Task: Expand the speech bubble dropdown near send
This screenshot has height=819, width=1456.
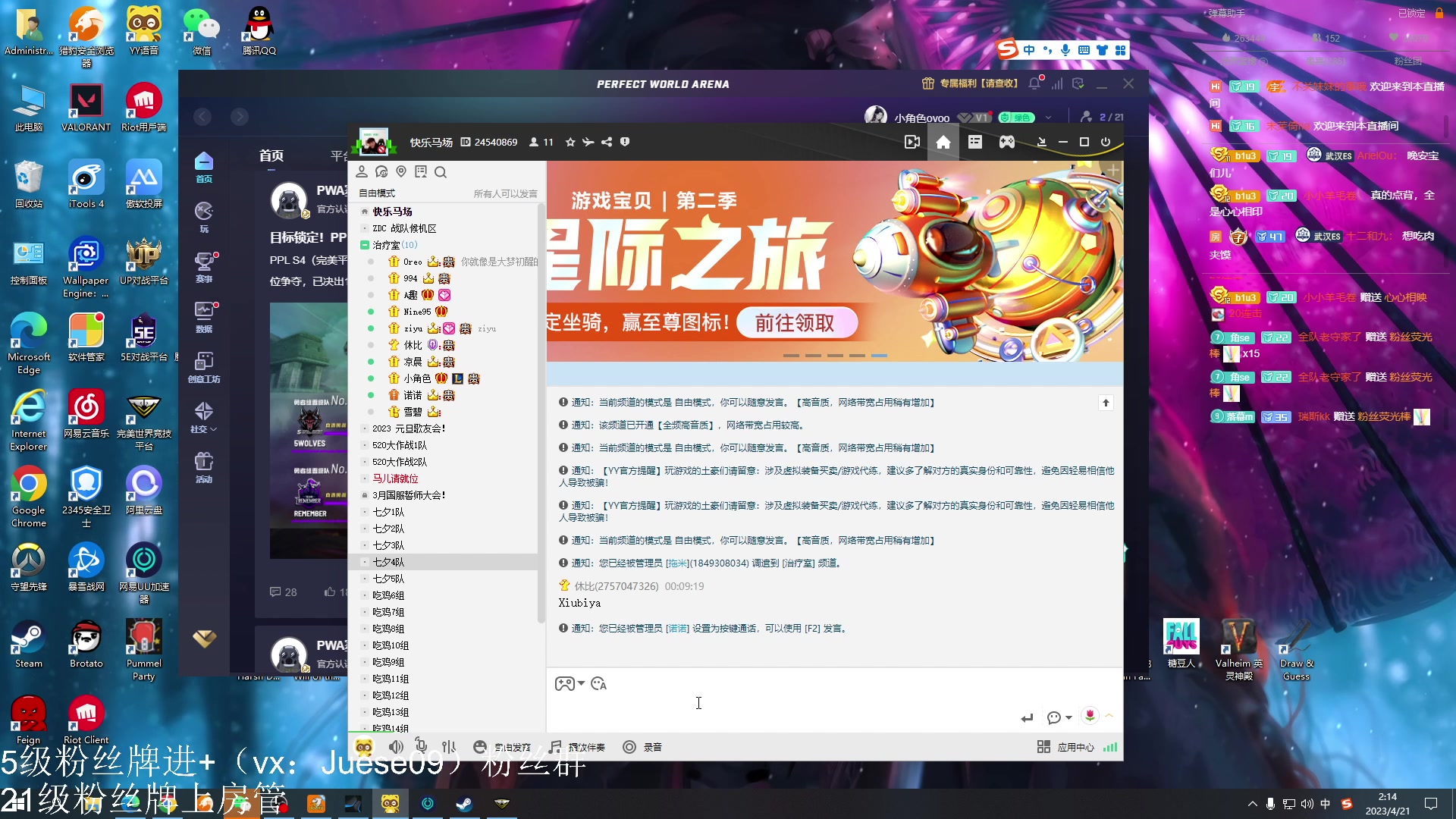Action: tap(1059, 717)
